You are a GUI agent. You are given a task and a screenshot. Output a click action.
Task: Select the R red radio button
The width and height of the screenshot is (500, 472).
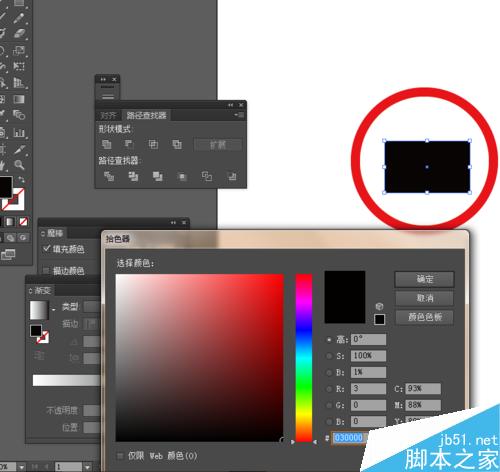(329, 389)
